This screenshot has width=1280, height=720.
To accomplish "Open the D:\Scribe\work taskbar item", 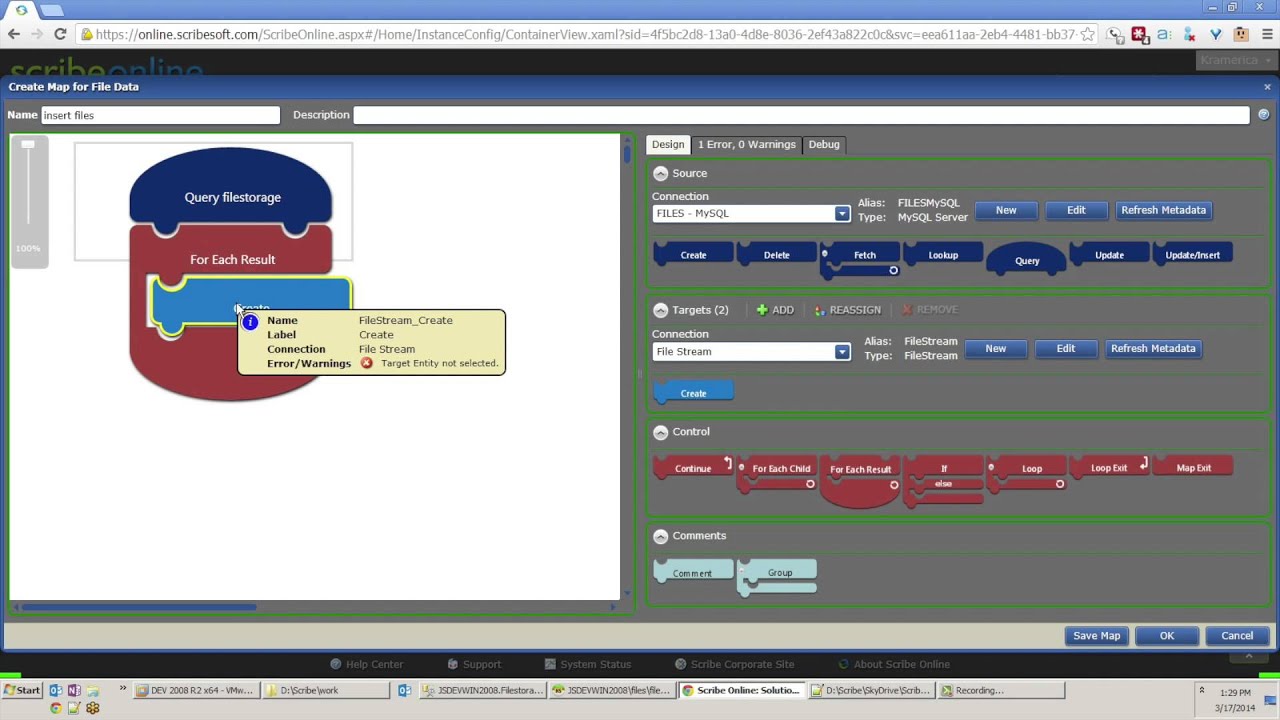I will (325, 690).
